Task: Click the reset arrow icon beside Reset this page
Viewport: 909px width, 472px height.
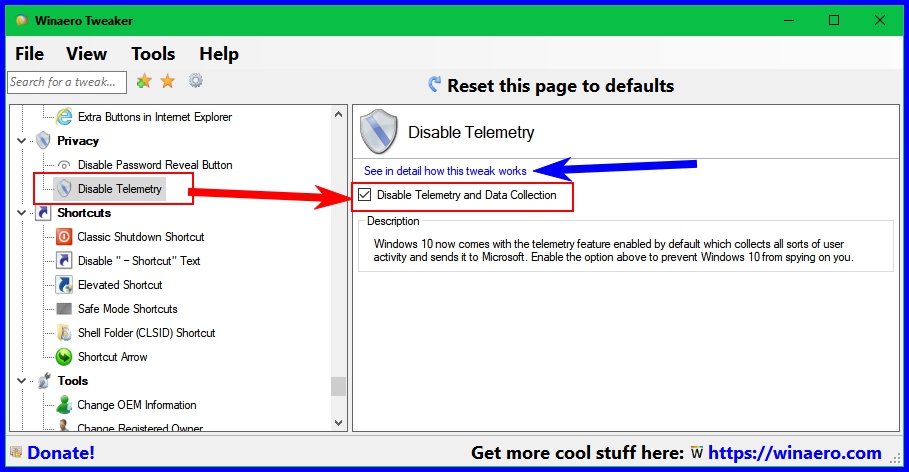Action: [x=434, y=85]
